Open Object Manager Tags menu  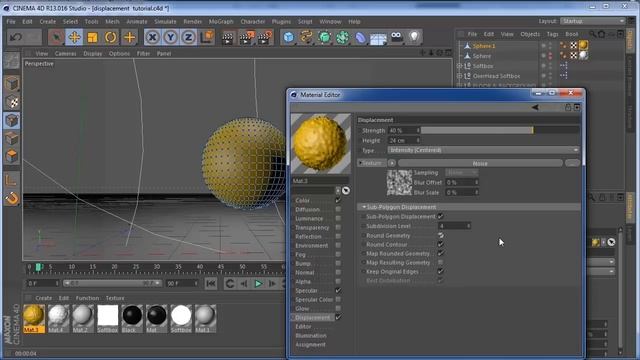[x=552, y=34]
